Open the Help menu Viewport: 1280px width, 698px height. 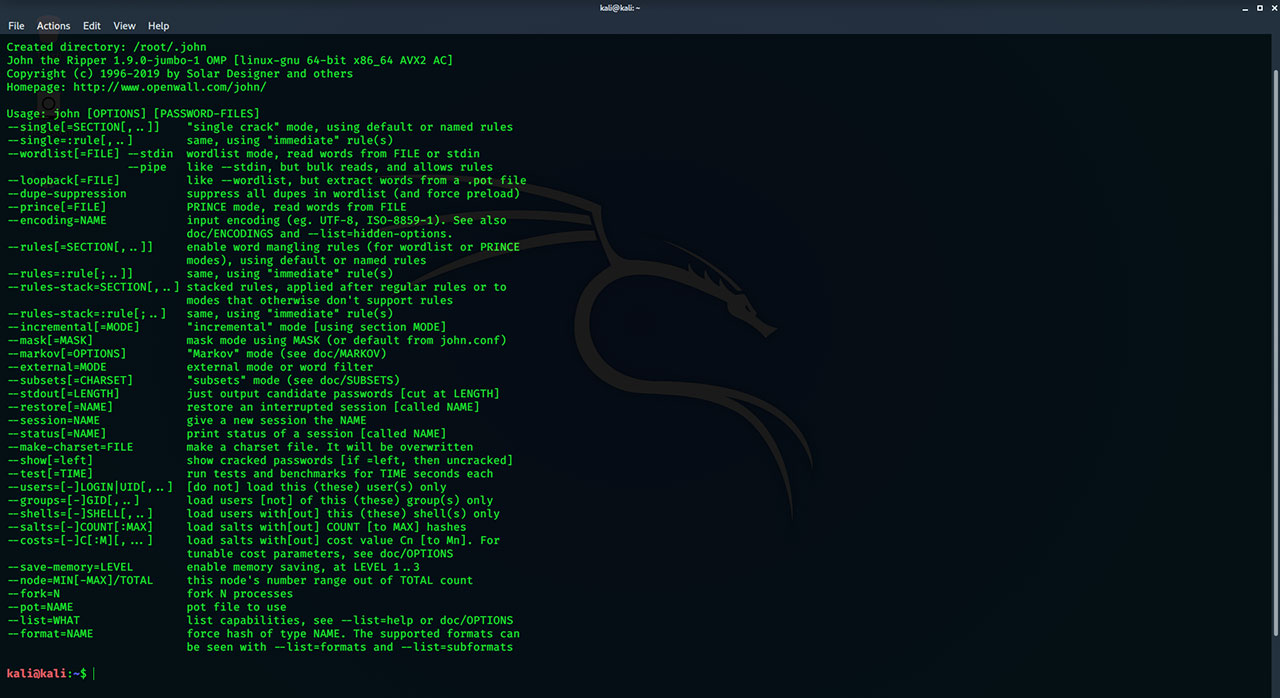coord(158,25)
